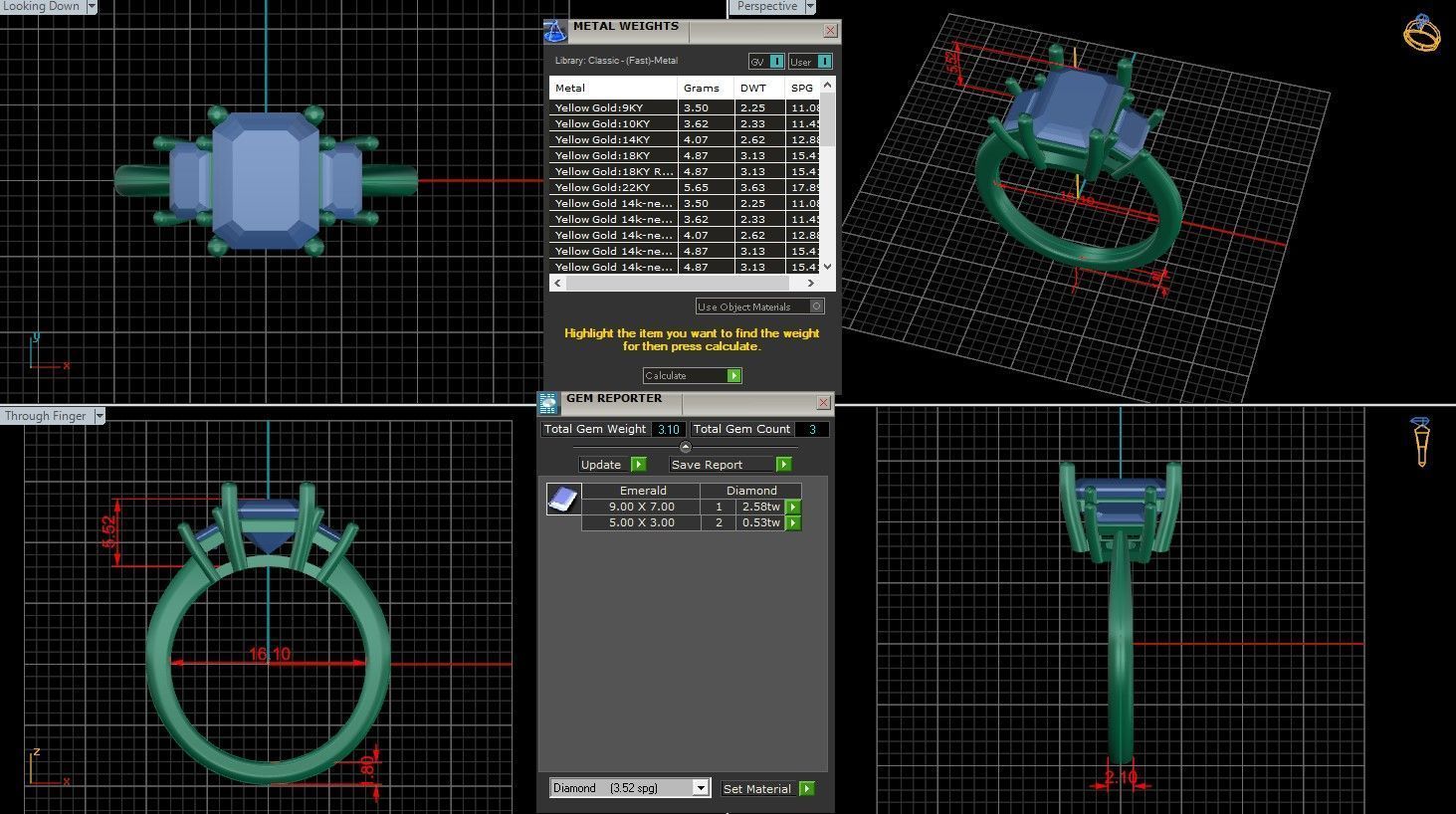Click metal list scroll-right arrow
This screenshot has width=1456, height=814.
pyautogui.click(x=811, y=283)
